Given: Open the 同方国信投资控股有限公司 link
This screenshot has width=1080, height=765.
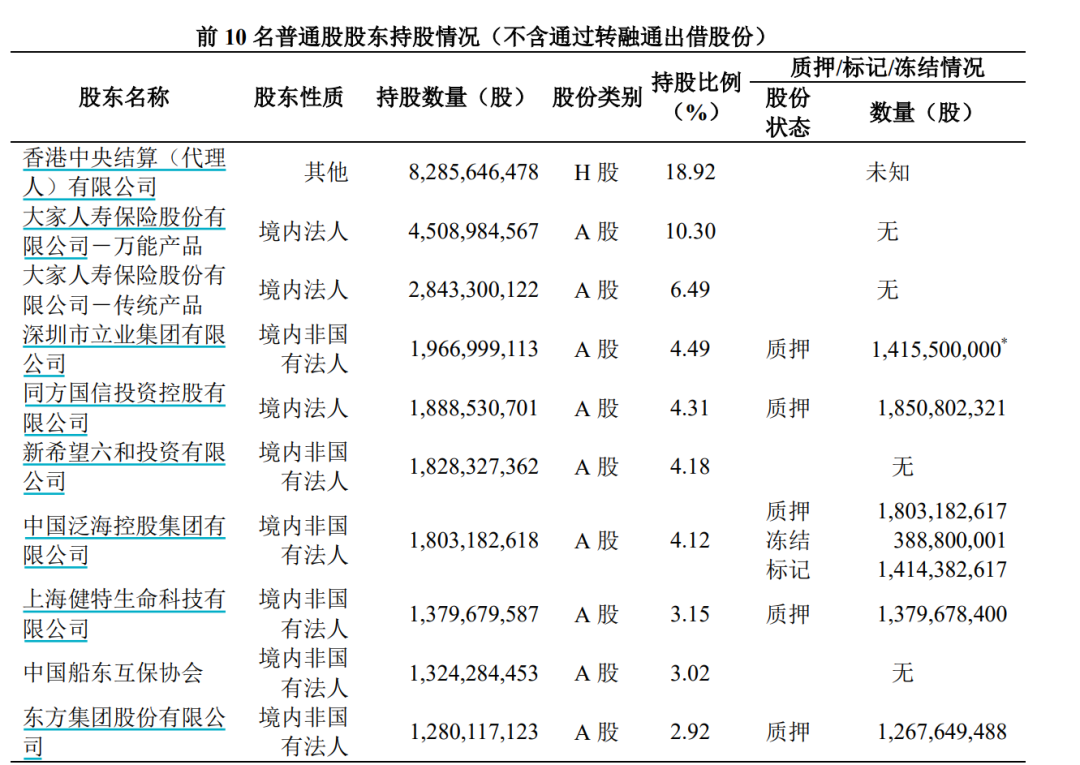Looking at the screenshot, I should click(x=124, y=408).
